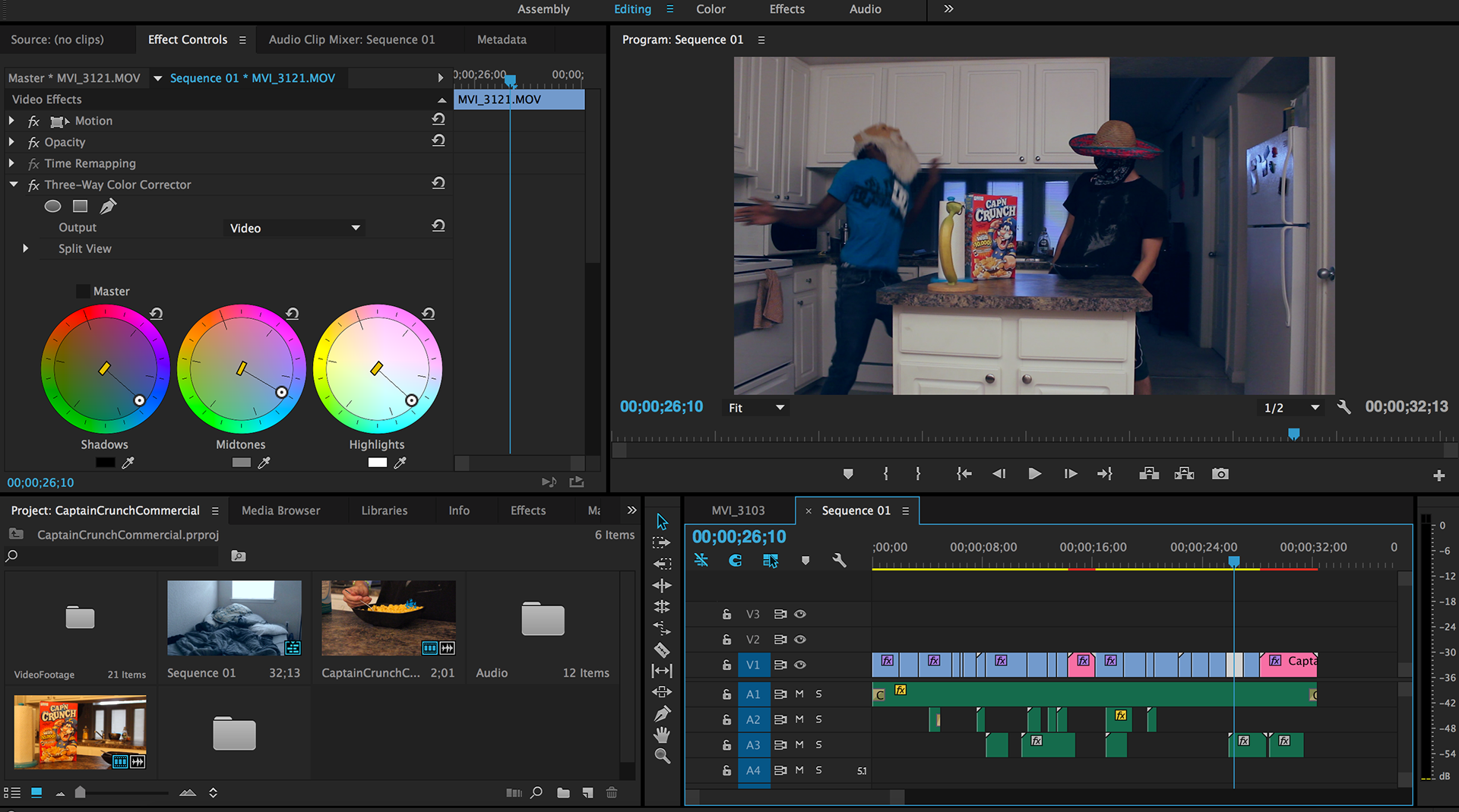Screen dimensions: 1459x812
Task: Select the Pen tool in timeline toolbar
Action: 662,714
